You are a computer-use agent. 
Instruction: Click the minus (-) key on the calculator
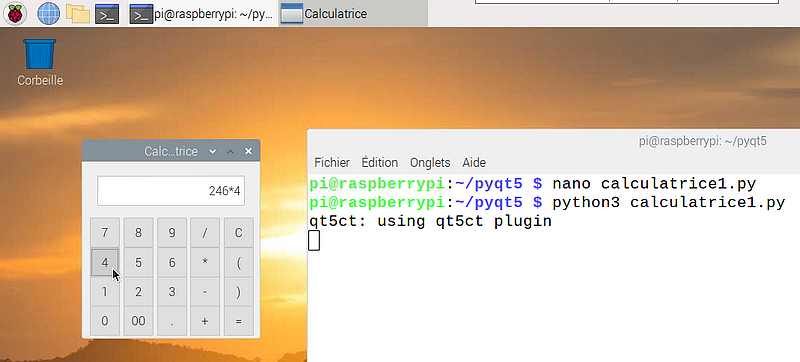(x=205, y=292)
